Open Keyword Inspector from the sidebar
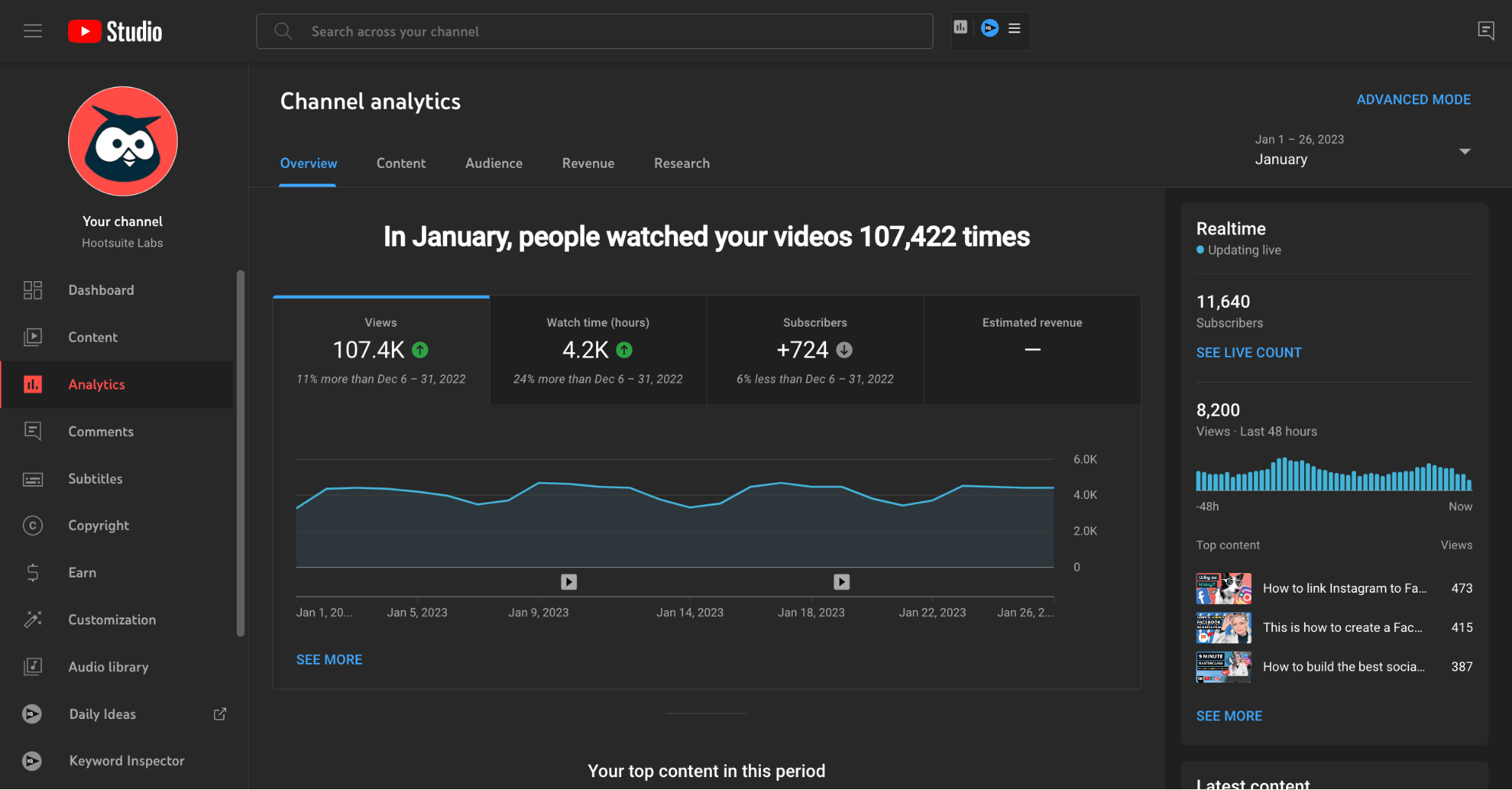The height and width of the screenshot is (790, 1512). pos(126,761)
